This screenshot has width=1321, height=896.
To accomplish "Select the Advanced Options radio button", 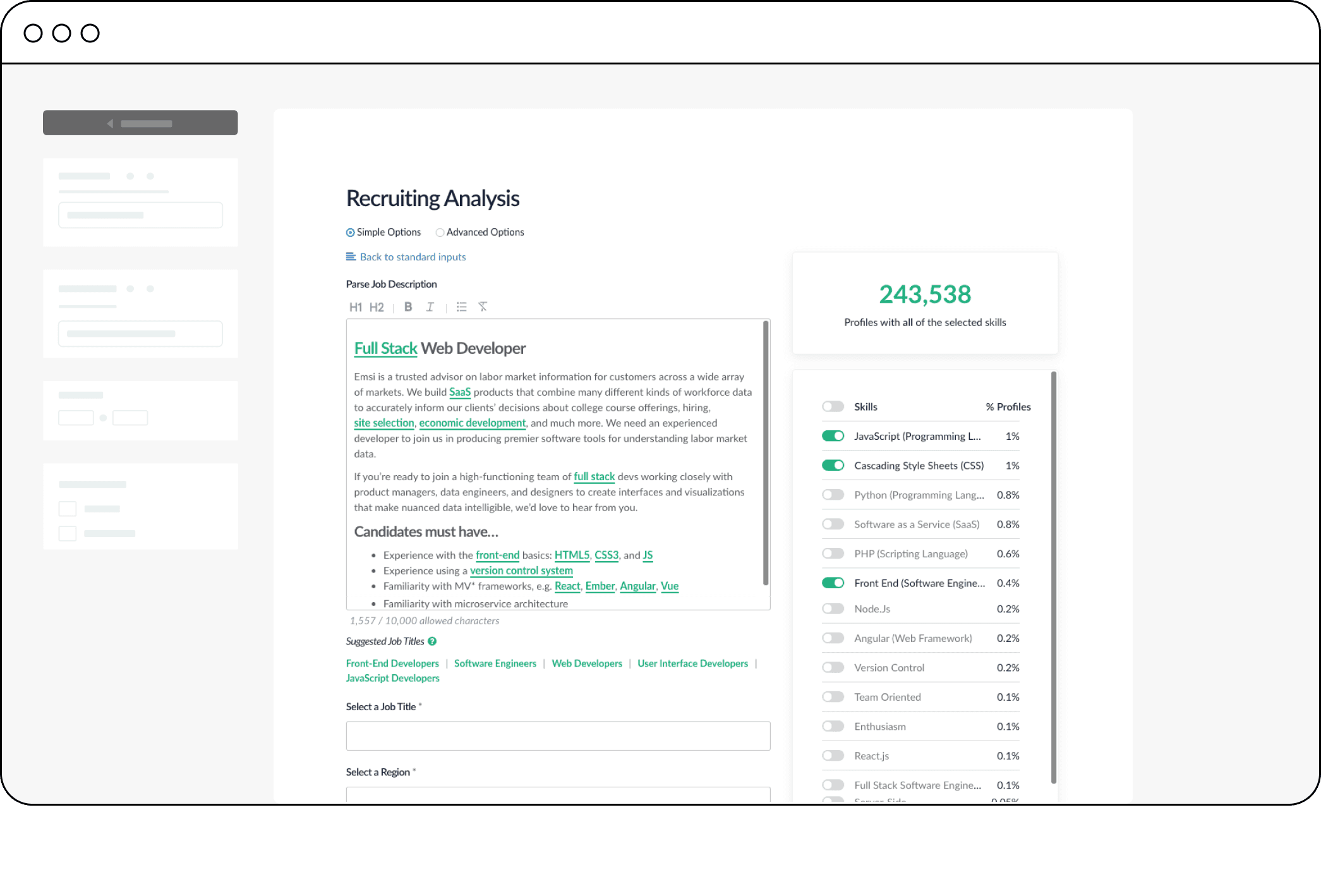I will click(440, 233).
